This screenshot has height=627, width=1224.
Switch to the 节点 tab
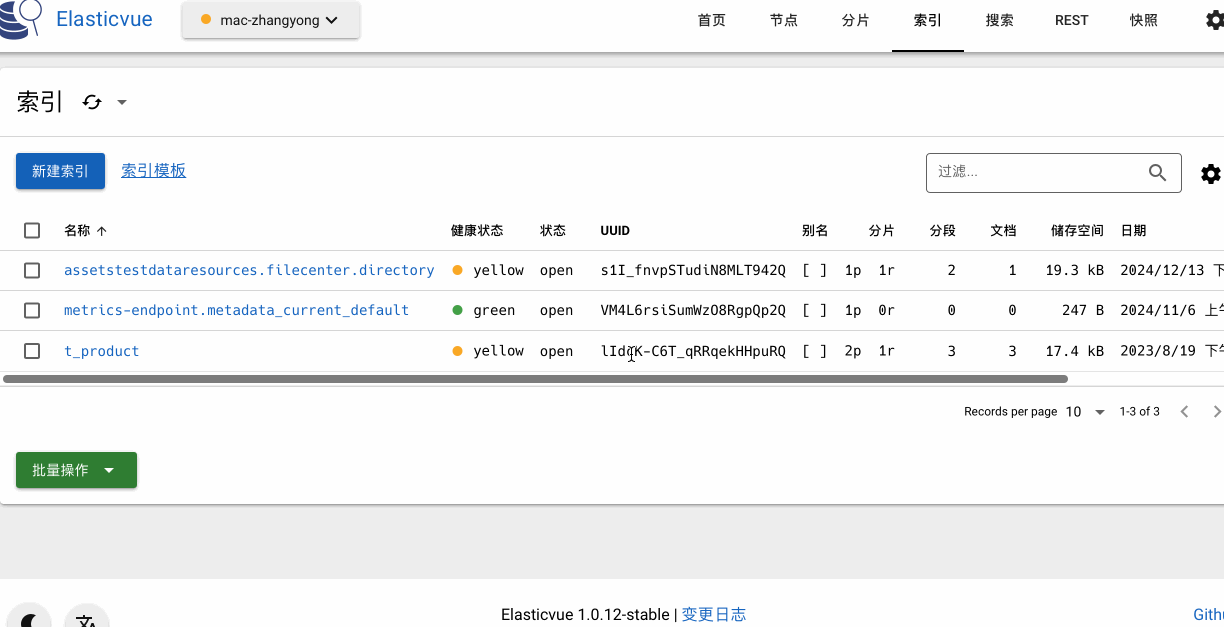783,20
